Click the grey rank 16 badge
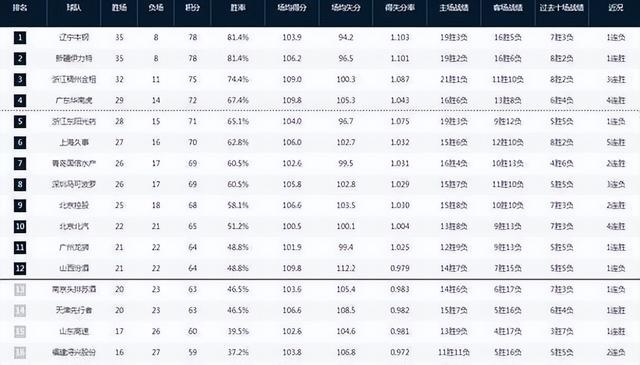 (x=20, y=353)
